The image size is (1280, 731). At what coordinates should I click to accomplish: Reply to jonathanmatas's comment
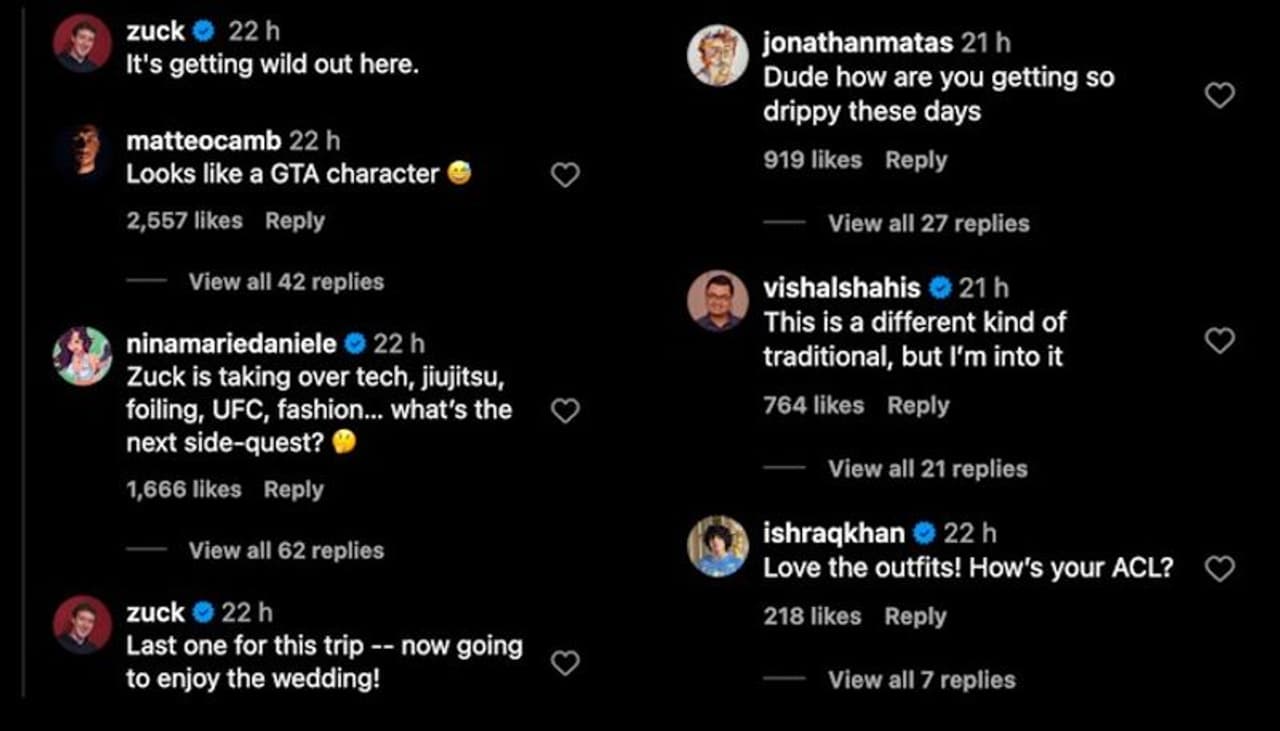click(915, 160)
